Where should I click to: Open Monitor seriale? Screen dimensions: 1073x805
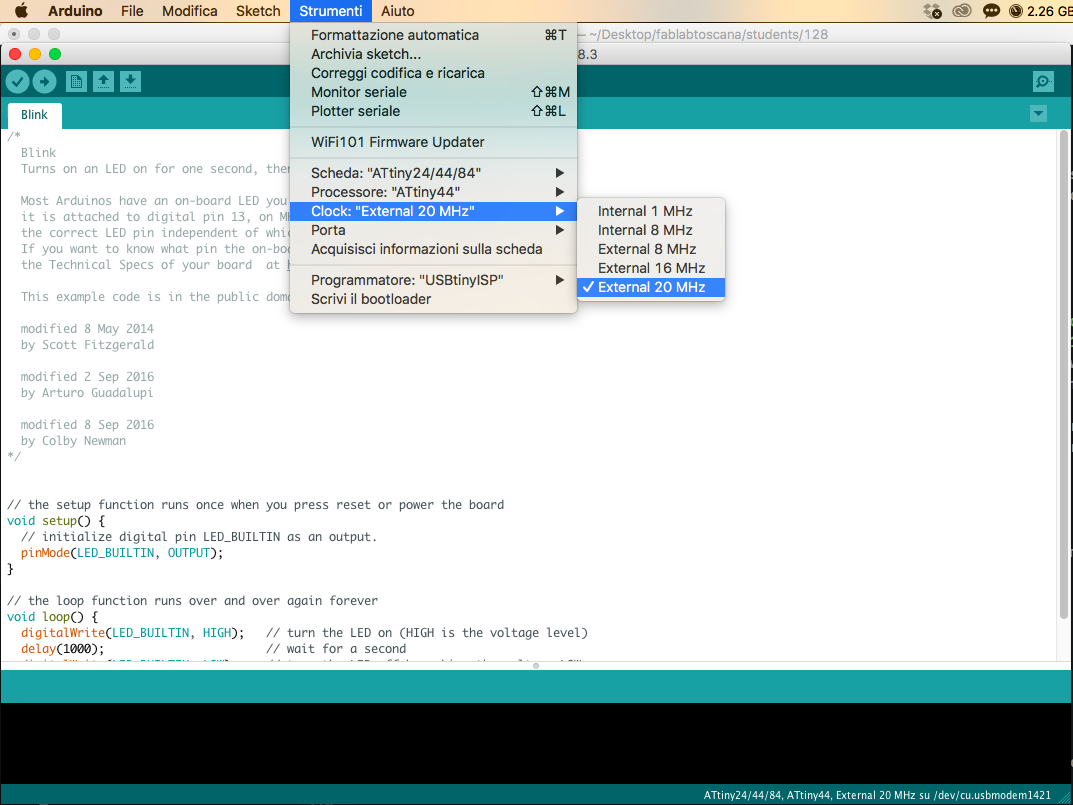(x=433, y=92)
